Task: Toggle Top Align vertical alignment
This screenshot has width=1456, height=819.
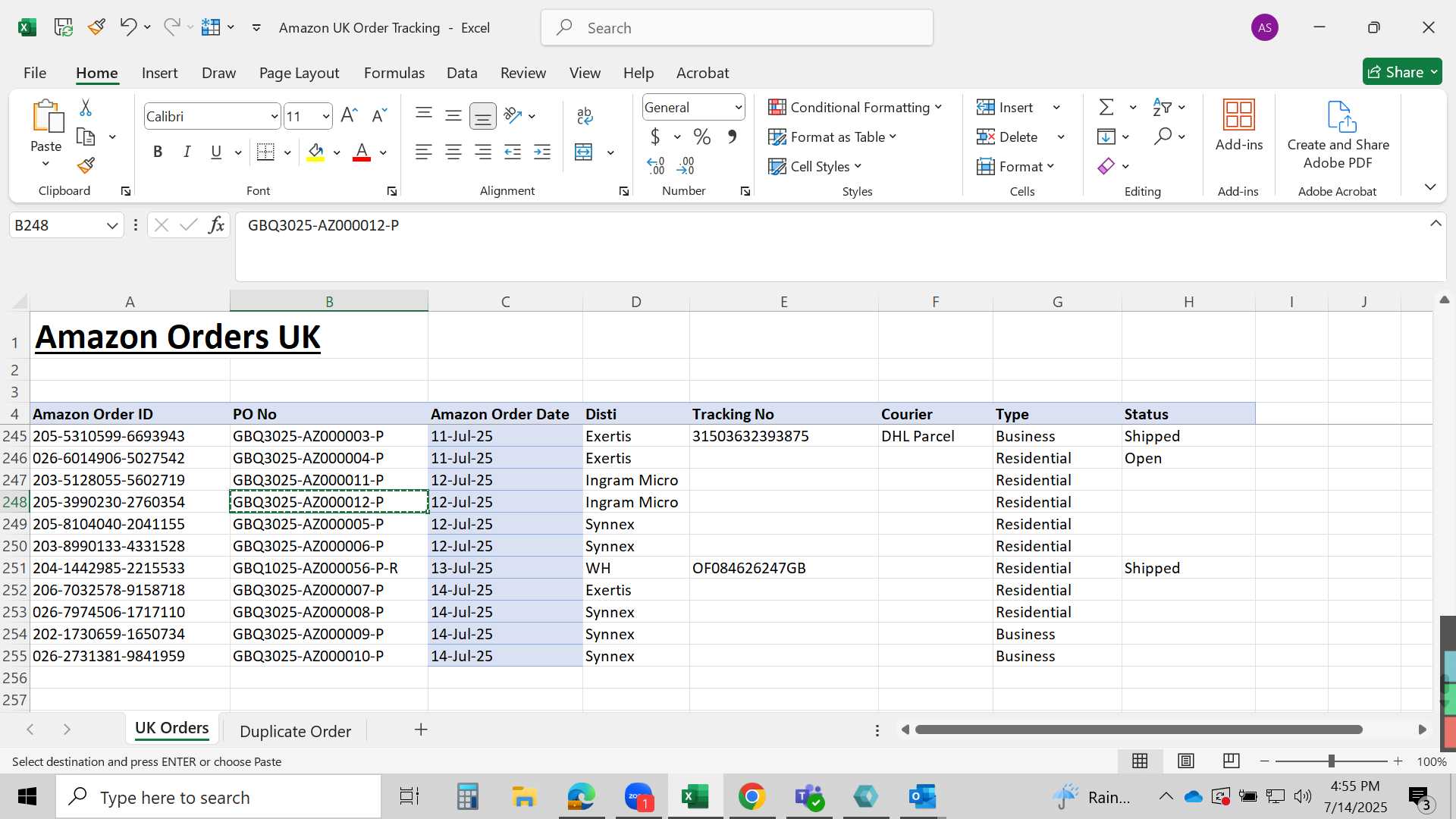Action: click(x=424, y=114)
